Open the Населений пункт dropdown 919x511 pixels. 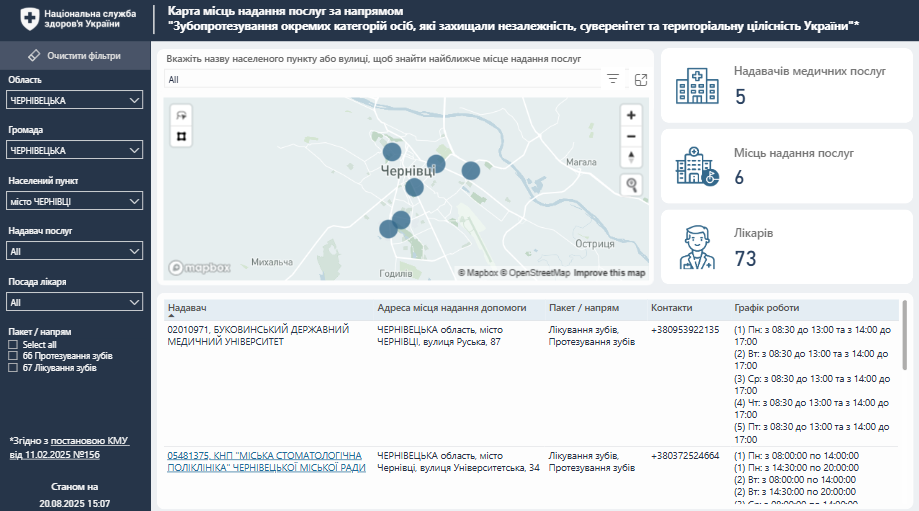[74, 201]
